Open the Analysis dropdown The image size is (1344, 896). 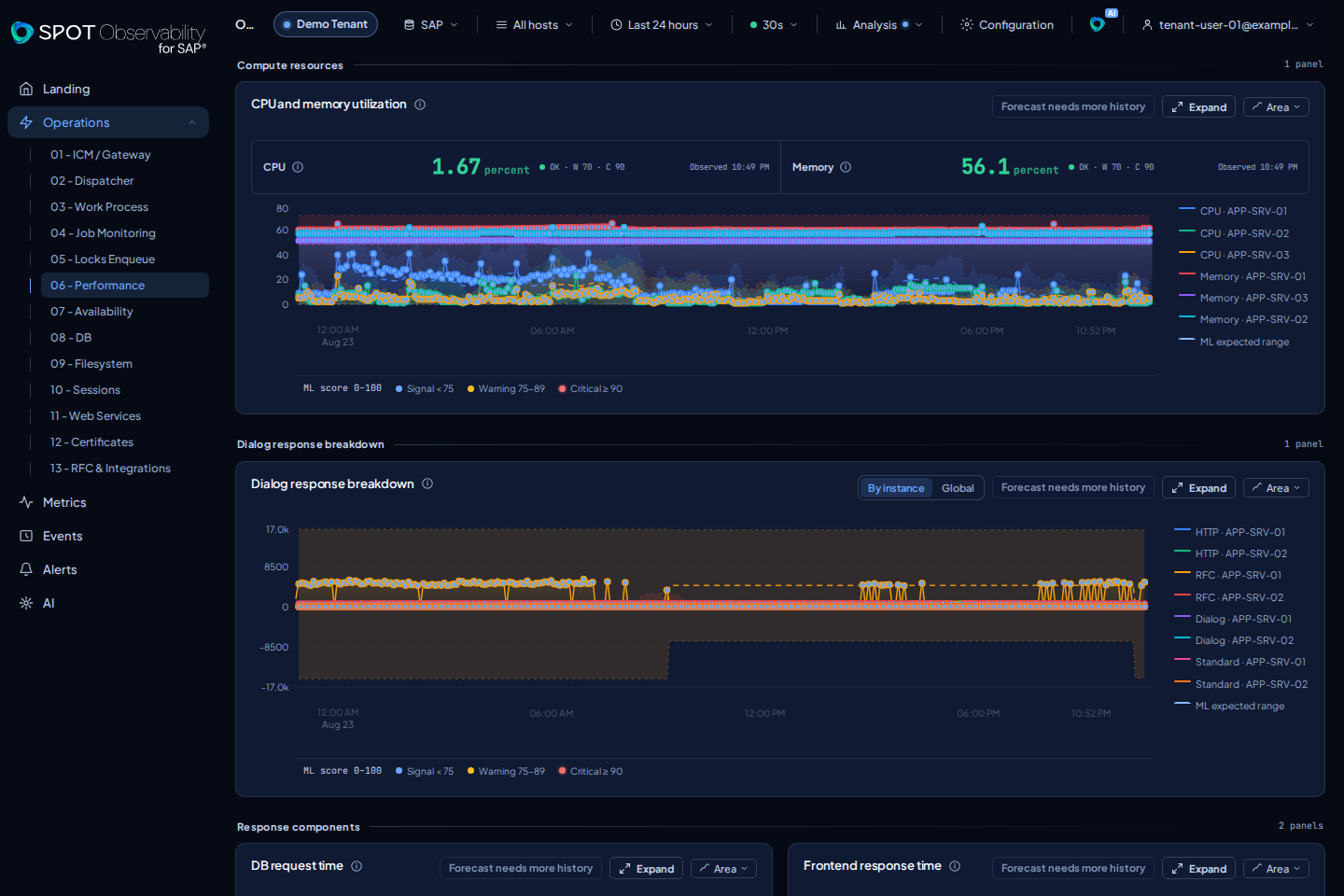click(879, 25)
